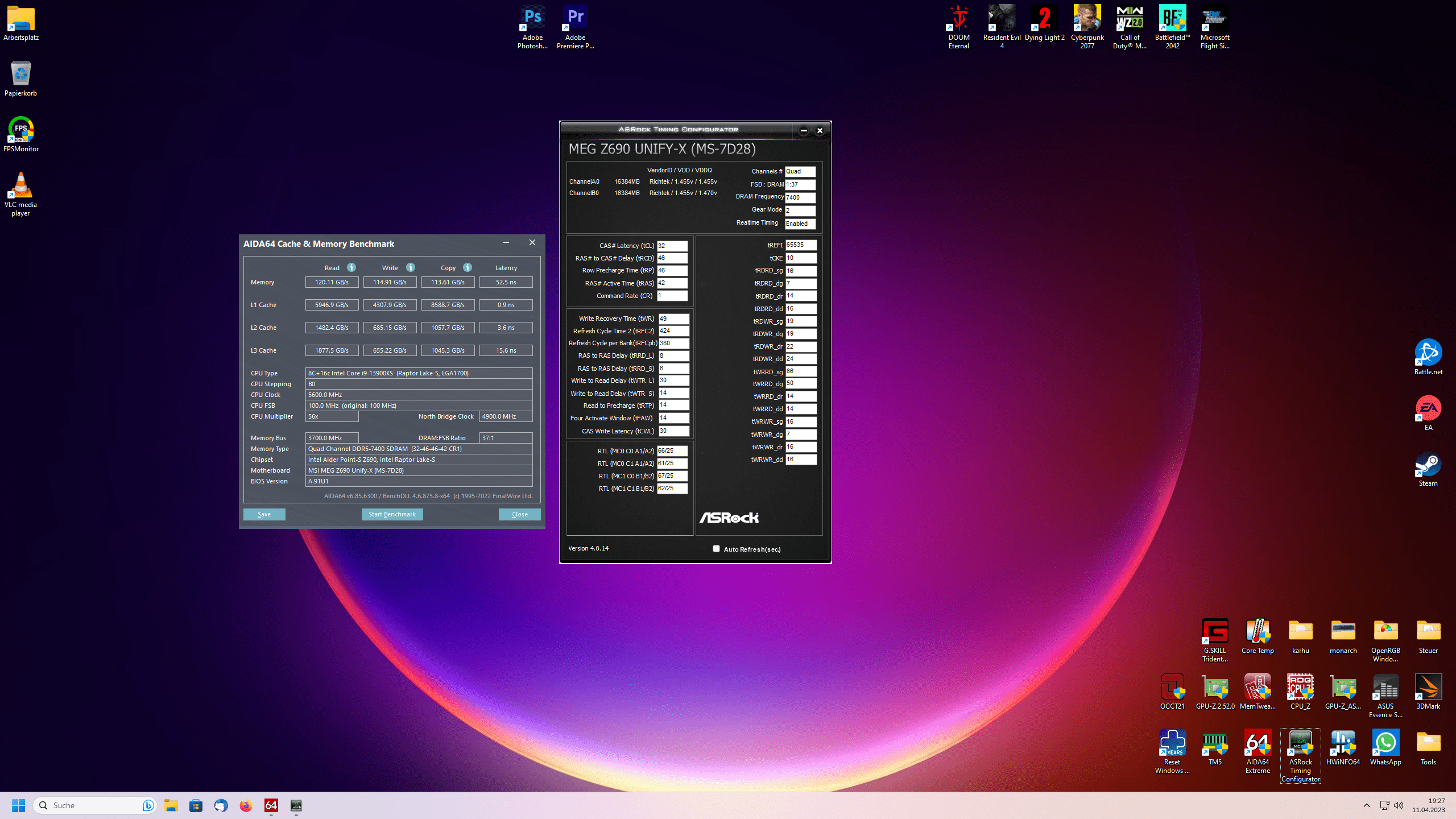
Task: Click the Close button in AIDA64 benchmark
Action: coord(519,514)
